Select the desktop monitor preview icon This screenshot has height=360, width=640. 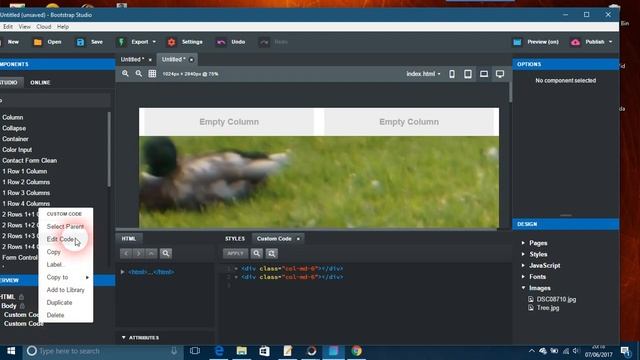[500, 74]
